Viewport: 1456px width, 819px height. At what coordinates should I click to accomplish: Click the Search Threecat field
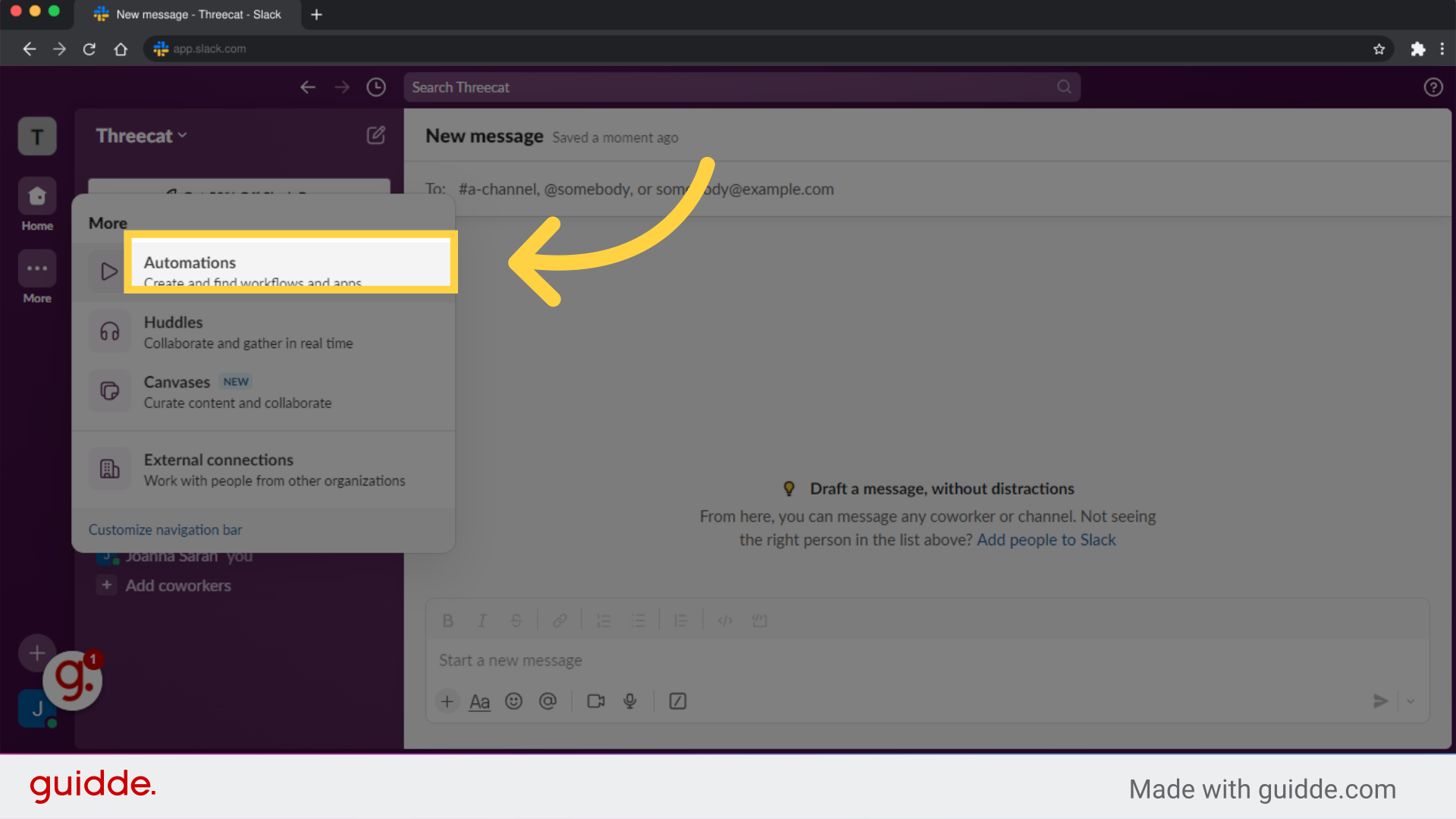click(x=742, y=87)
